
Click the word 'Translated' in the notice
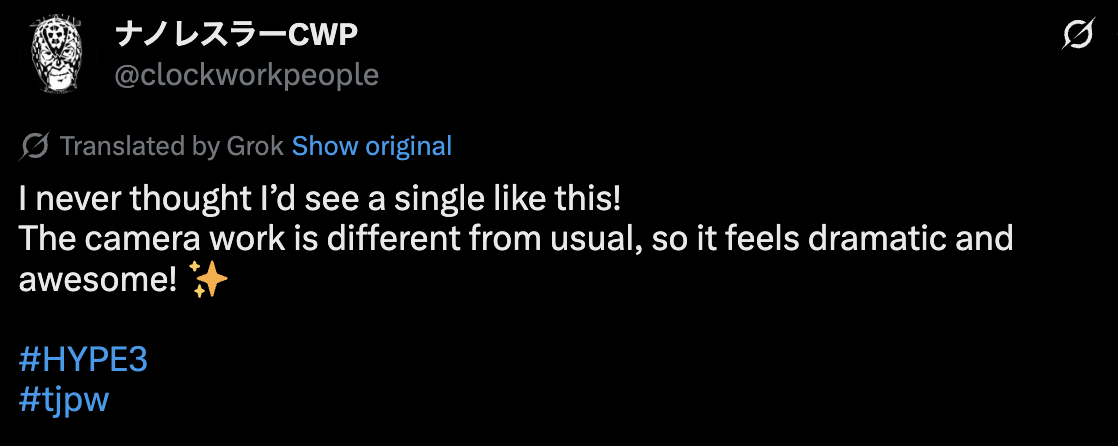(x=122, y=146)
